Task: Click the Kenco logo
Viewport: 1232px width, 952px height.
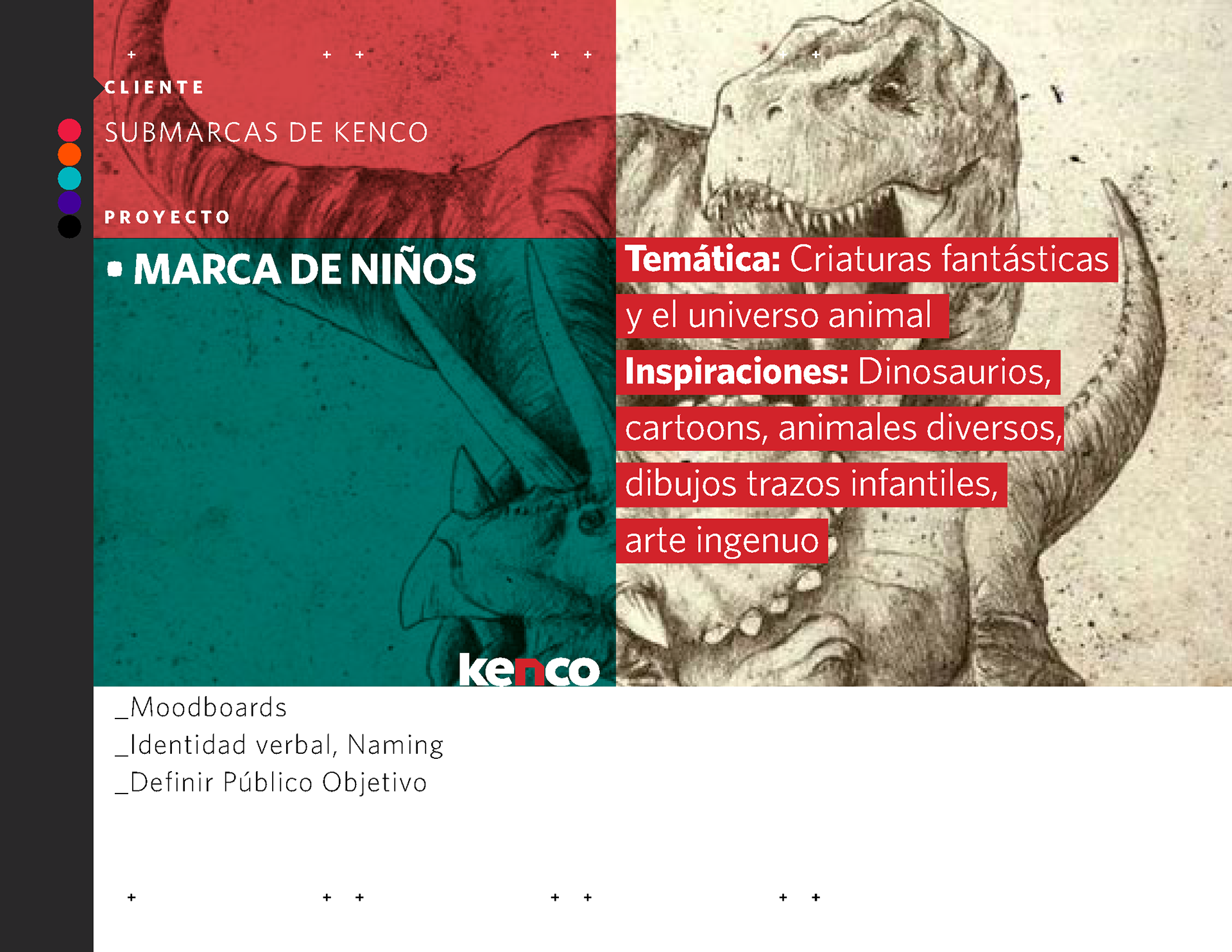Action: [529, 670]
